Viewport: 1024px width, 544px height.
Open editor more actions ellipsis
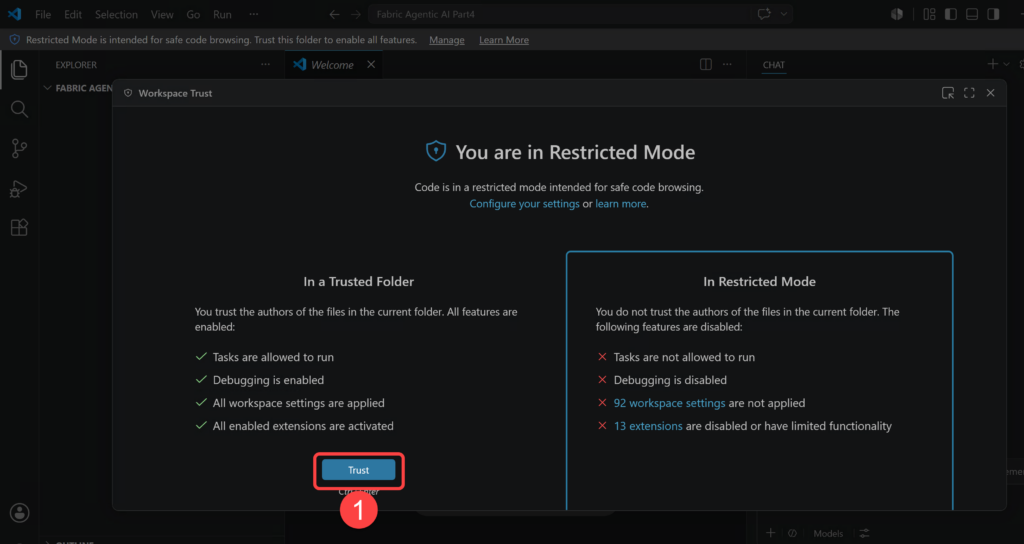pyautogui.click(x=727, y=65)
